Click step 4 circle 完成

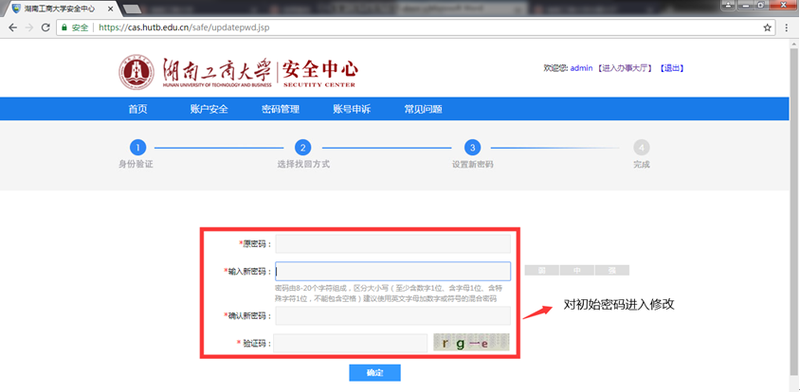click(x=641, y=148)
